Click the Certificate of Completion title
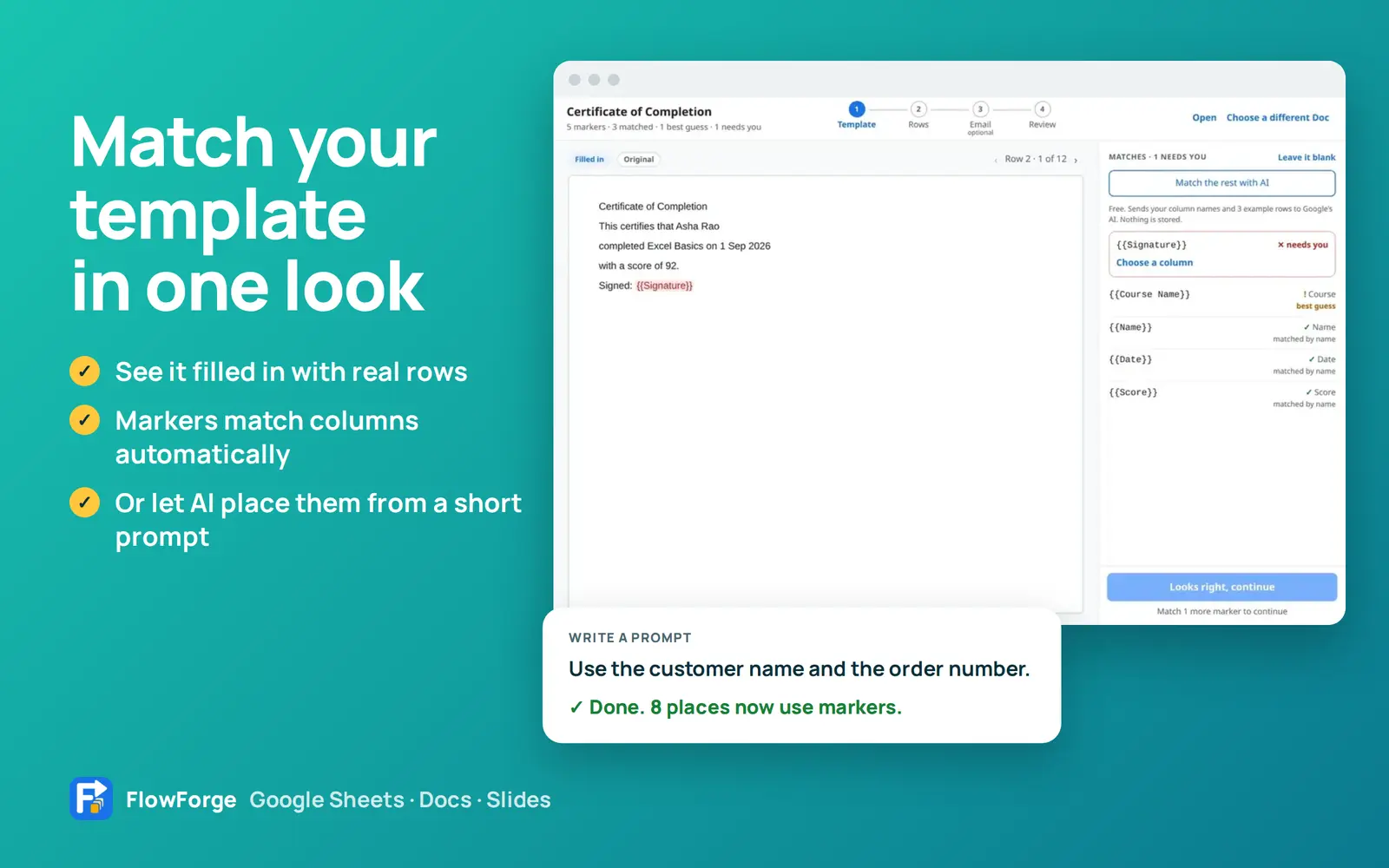Image resolution: width=1389 pixels, height=868 pixels. pos(639,112)
